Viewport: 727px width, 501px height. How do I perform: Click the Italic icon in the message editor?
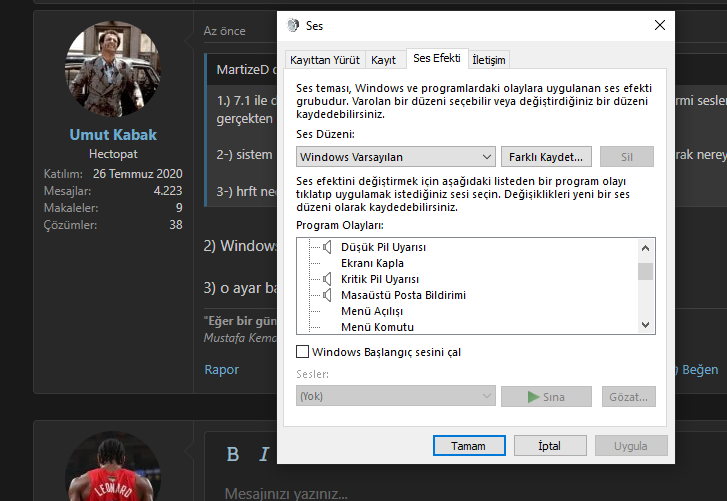point(264,455)
